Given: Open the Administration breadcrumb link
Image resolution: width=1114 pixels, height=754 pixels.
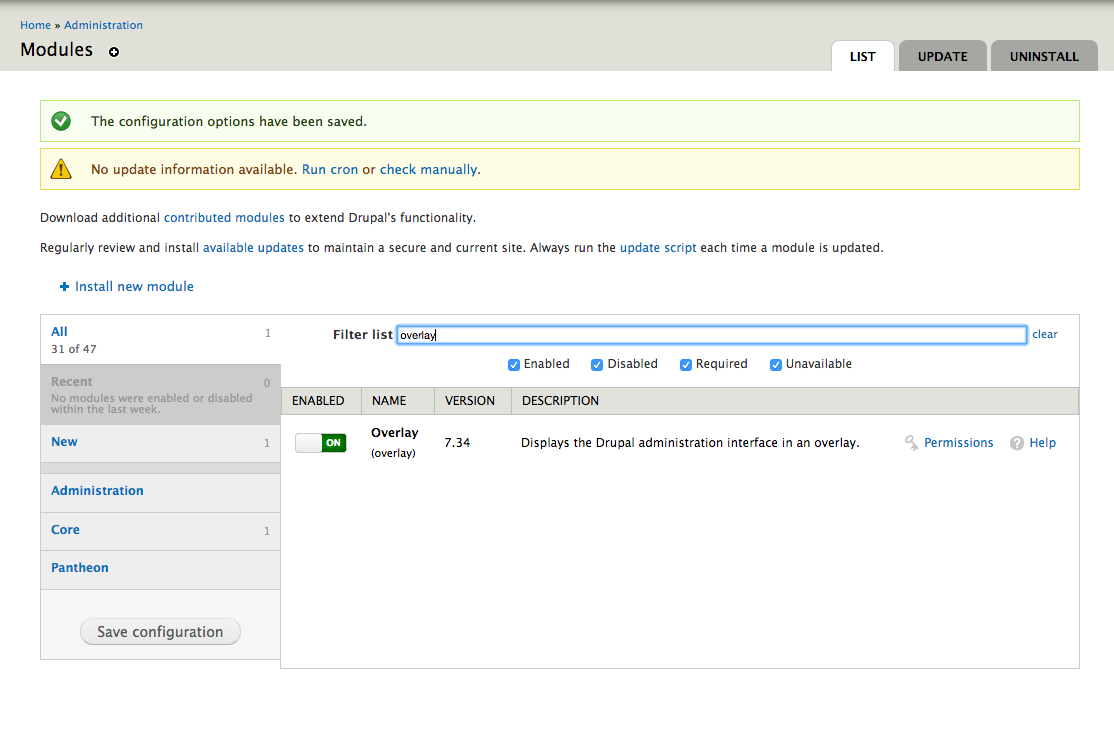Looking at the screenshot, I should 103,25.
